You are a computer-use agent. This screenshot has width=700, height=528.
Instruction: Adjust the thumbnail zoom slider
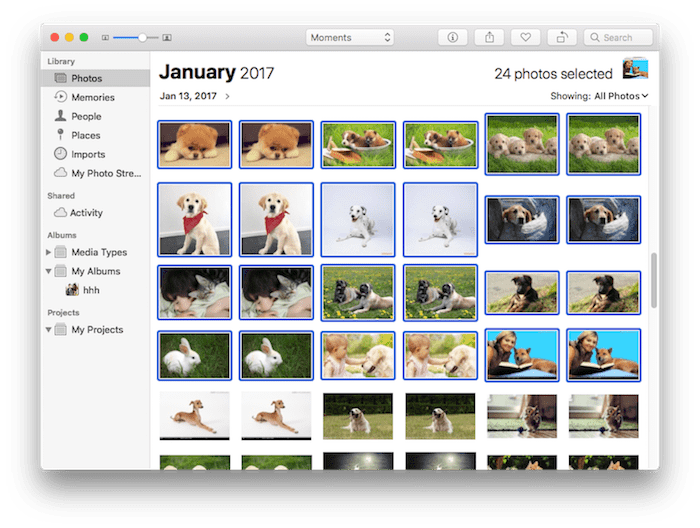tap(142, 37)
